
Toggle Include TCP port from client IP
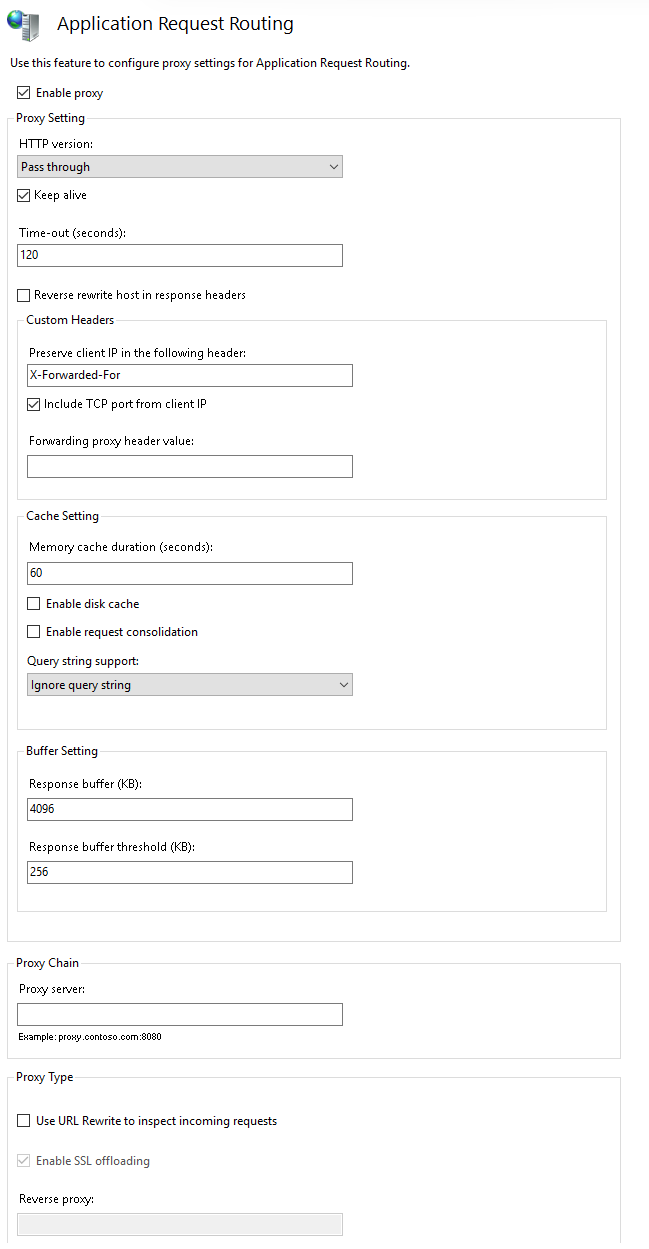[x=35, y=404]
